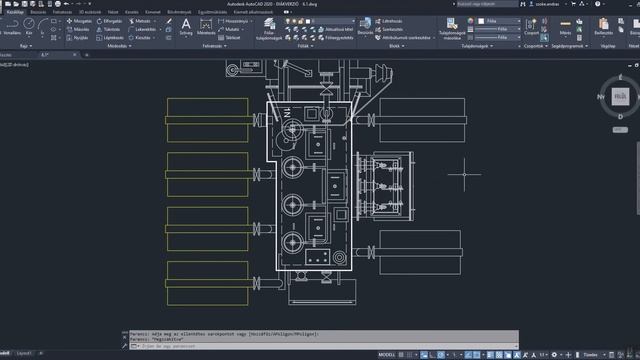Choose the Nyújtás stretch tool
The image size is (640, 360).
(x=78, y=38)
